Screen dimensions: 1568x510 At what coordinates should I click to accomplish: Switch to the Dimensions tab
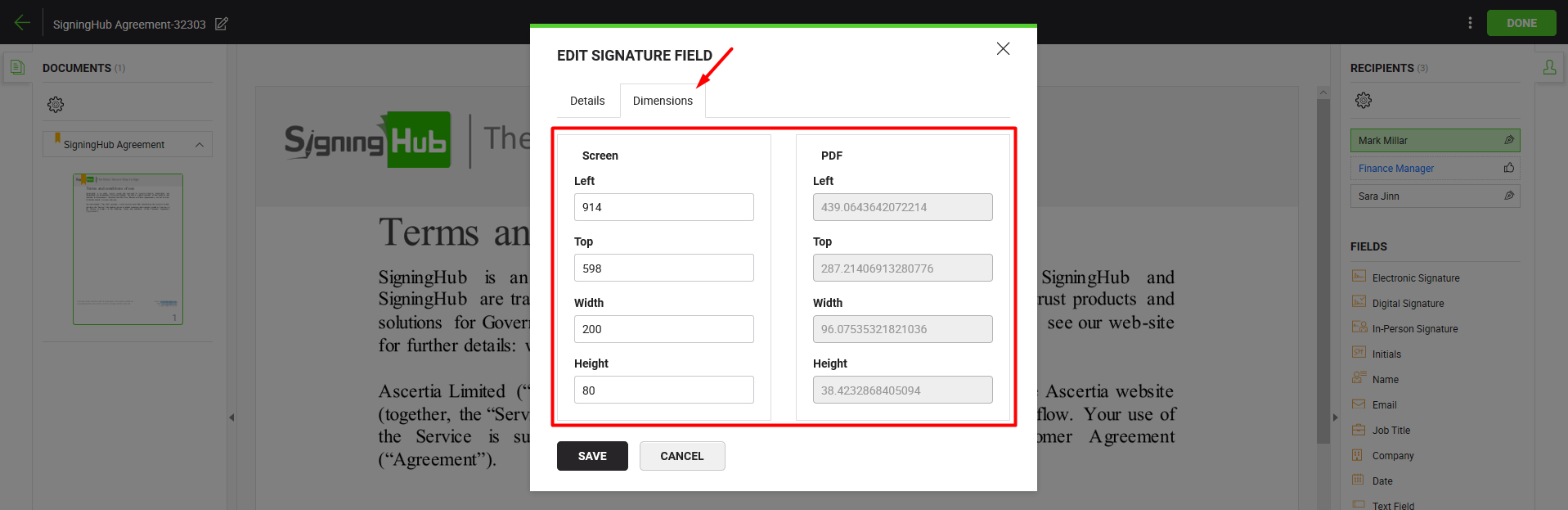point(663,101)
